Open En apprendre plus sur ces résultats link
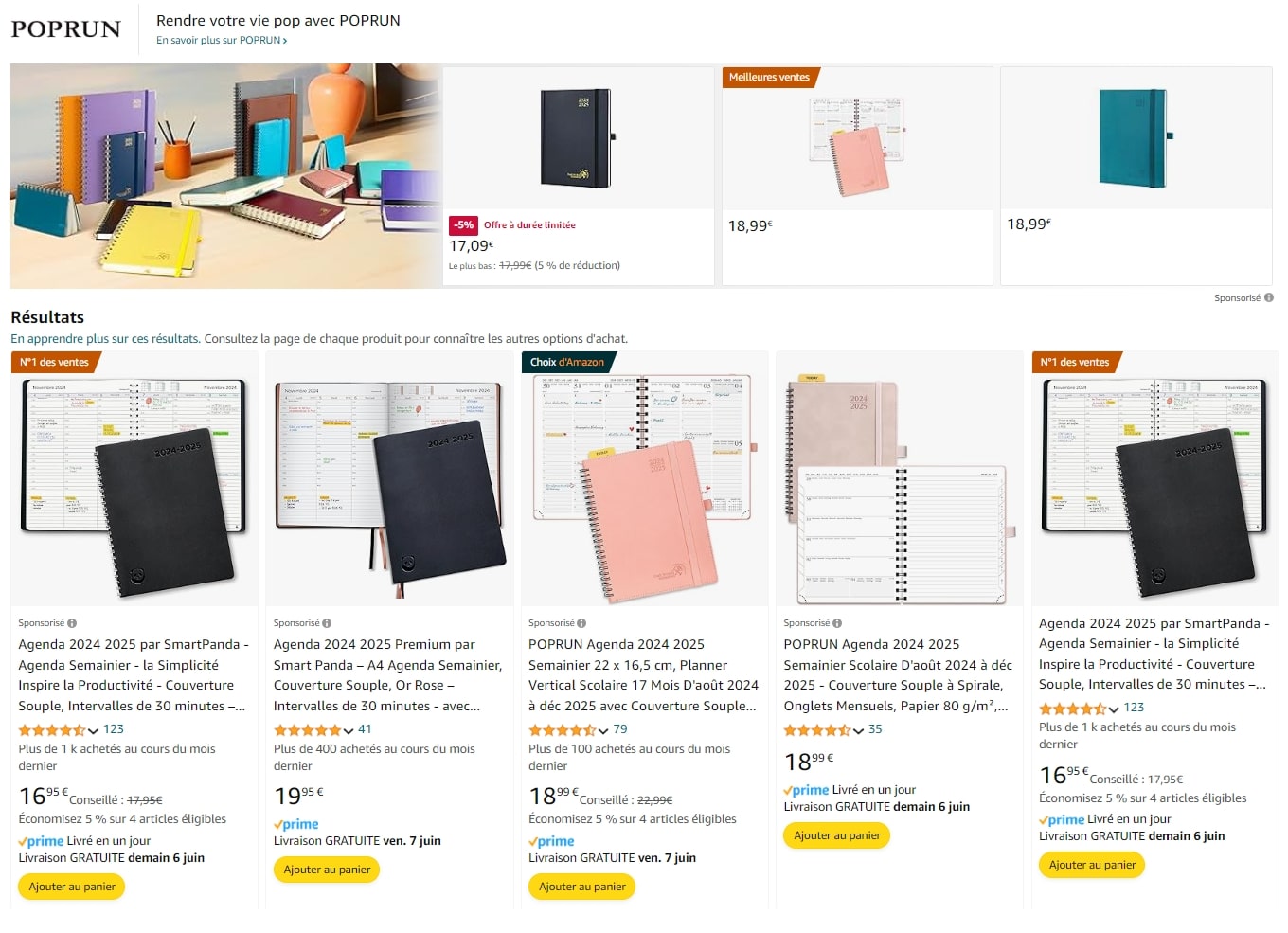This screenshot has width=1288, height=933. tap(105, 338)
